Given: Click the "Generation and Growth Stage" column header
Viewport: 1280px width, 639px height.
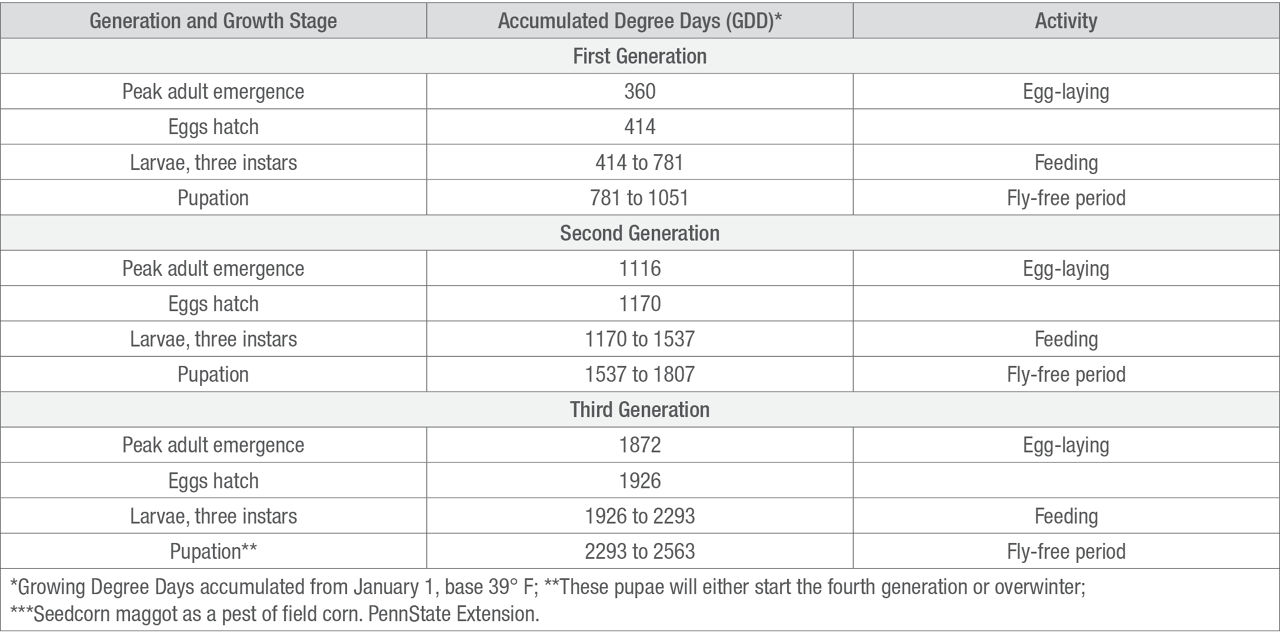Looking at the screenshot, I should 213,21.
